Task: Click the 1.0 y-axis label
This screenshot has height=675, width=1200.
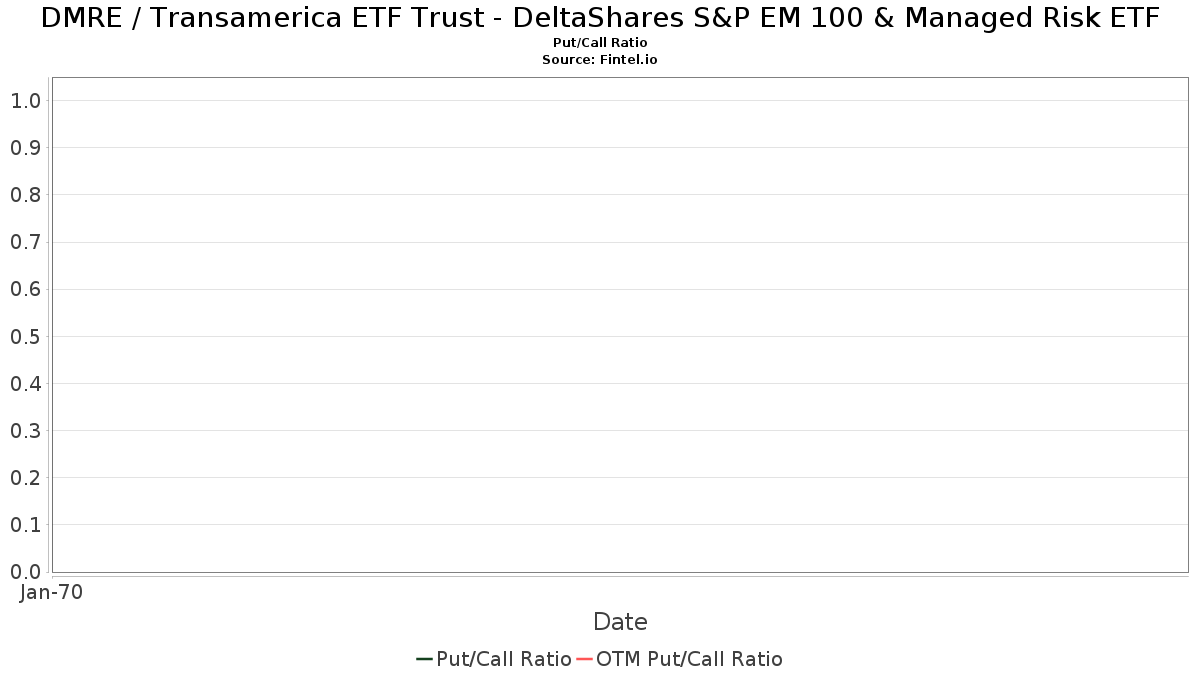Action: point(25,101)
